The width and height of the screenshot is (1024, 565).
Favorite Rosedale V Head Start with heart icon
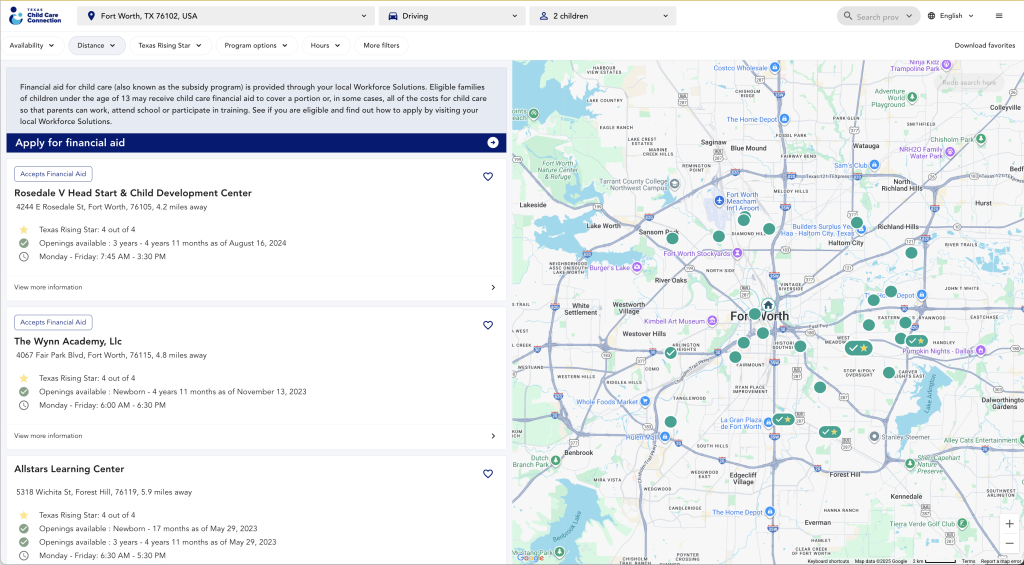pyautogui.click(x=488, y=177)
